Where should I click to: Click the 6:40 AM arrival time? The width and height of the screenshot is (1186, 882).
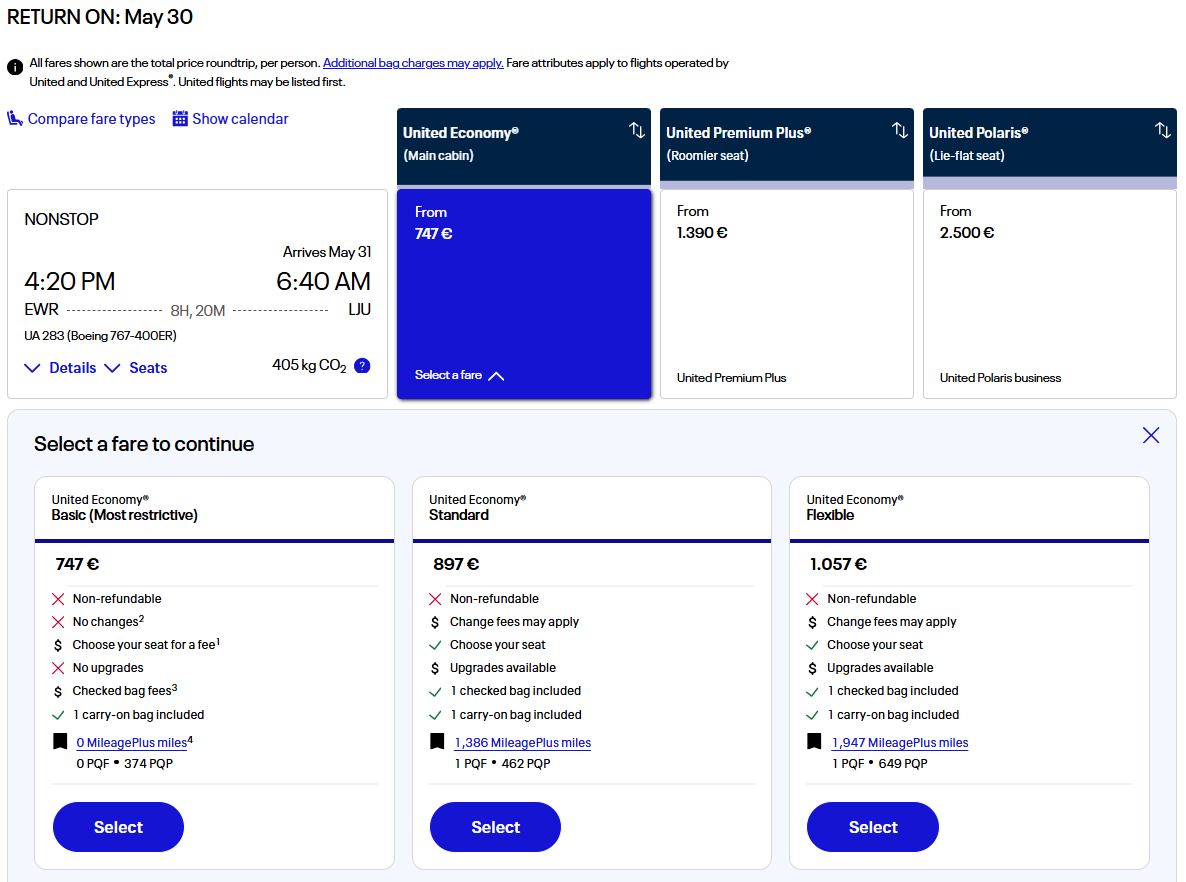tap(323, 281)
